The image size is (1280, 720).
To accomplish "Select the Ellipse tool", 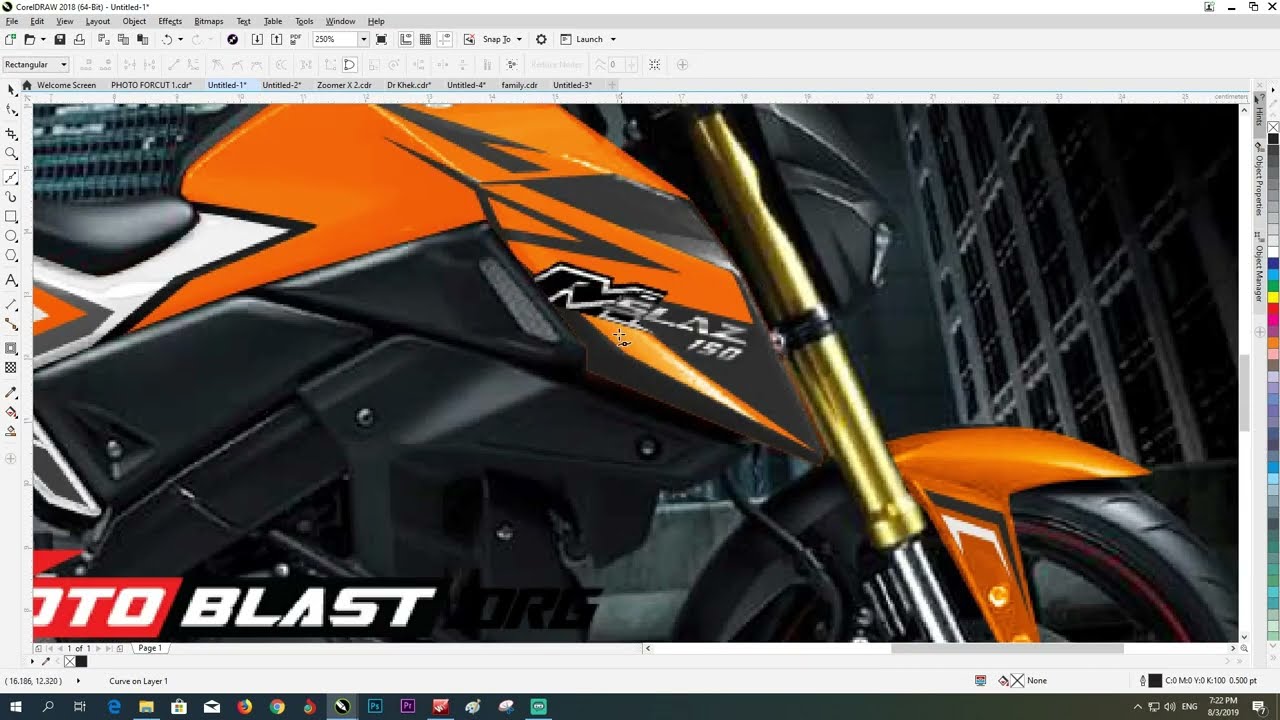I will [11, 236].
